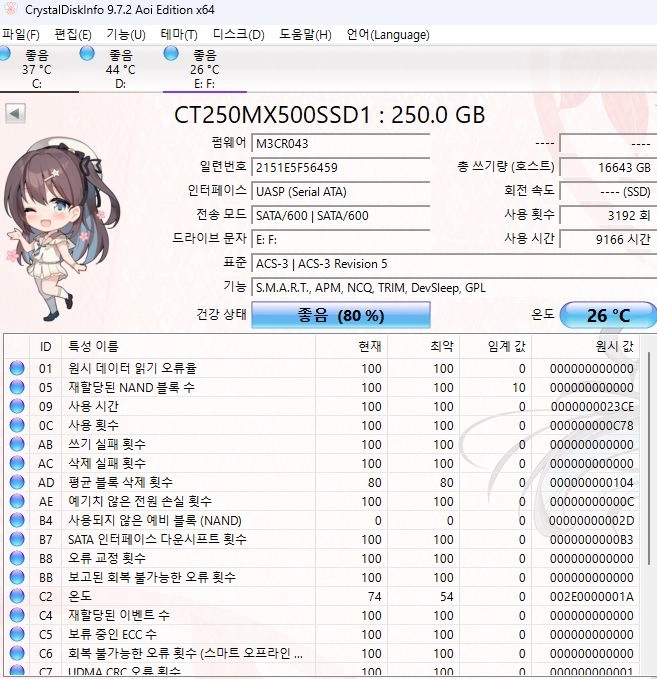Click attribute name SATA 인터페이스 다운시프트 횟수

157,539
